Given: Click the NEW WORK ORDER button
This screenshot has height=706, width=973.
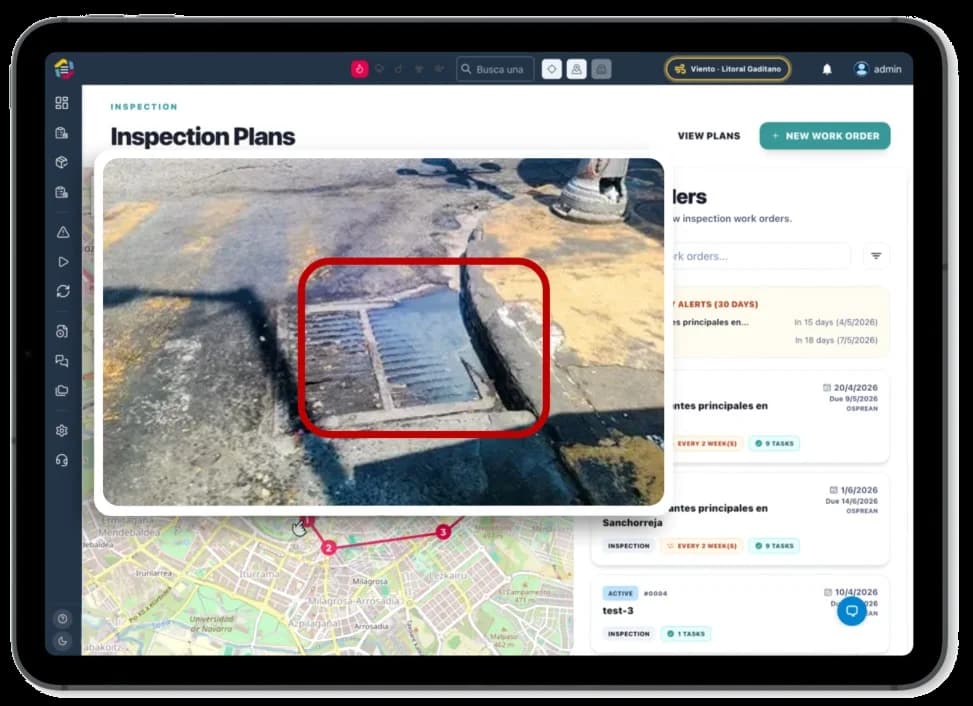Looking at the screenshot, I should (825, 136).
